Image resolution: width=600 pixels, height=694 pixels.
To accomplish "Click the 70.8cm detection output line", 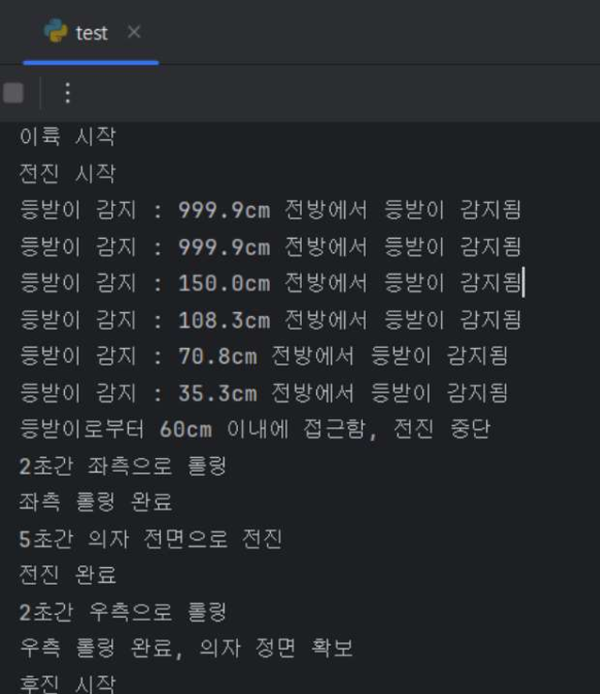I will 264,356.
